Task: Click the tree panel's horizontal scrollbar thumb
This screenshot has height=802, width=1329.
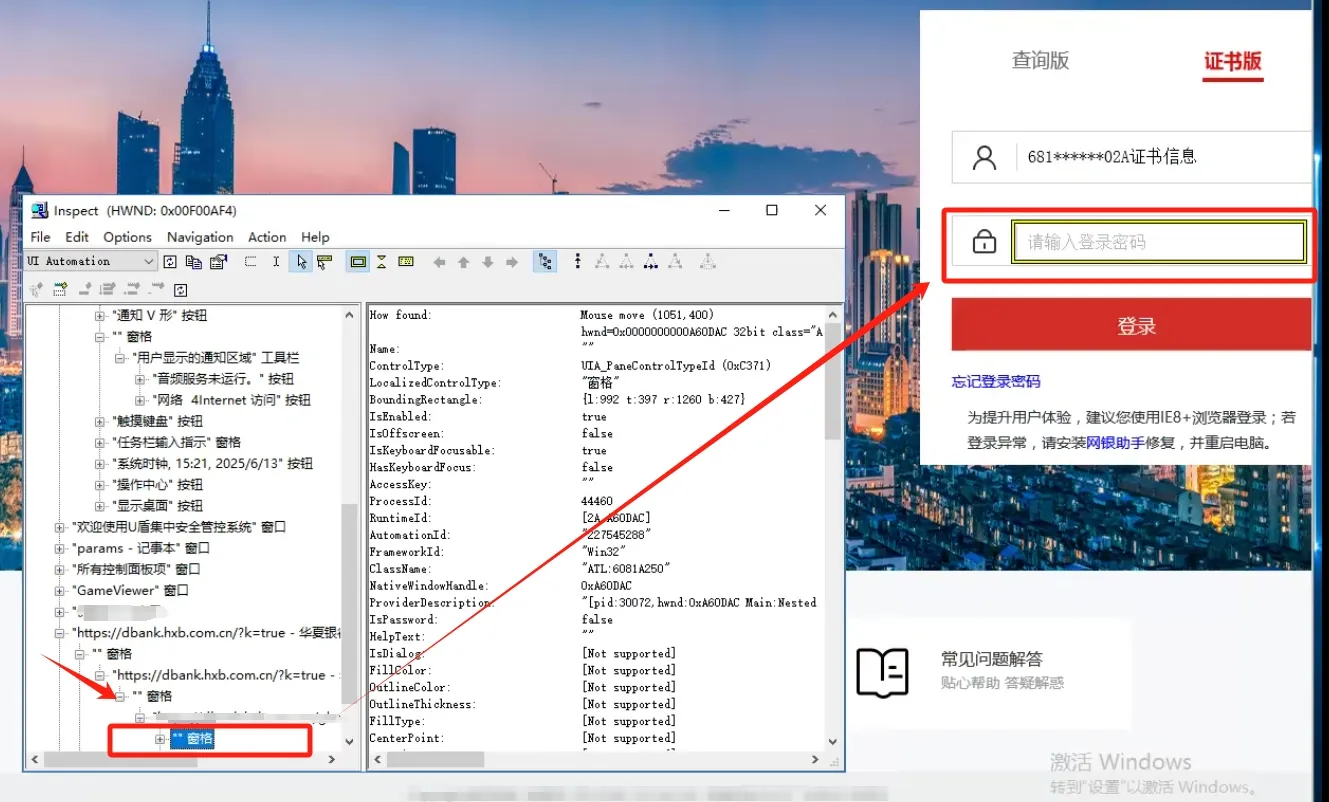Action: pyautogui.click(x=120, y=760)
